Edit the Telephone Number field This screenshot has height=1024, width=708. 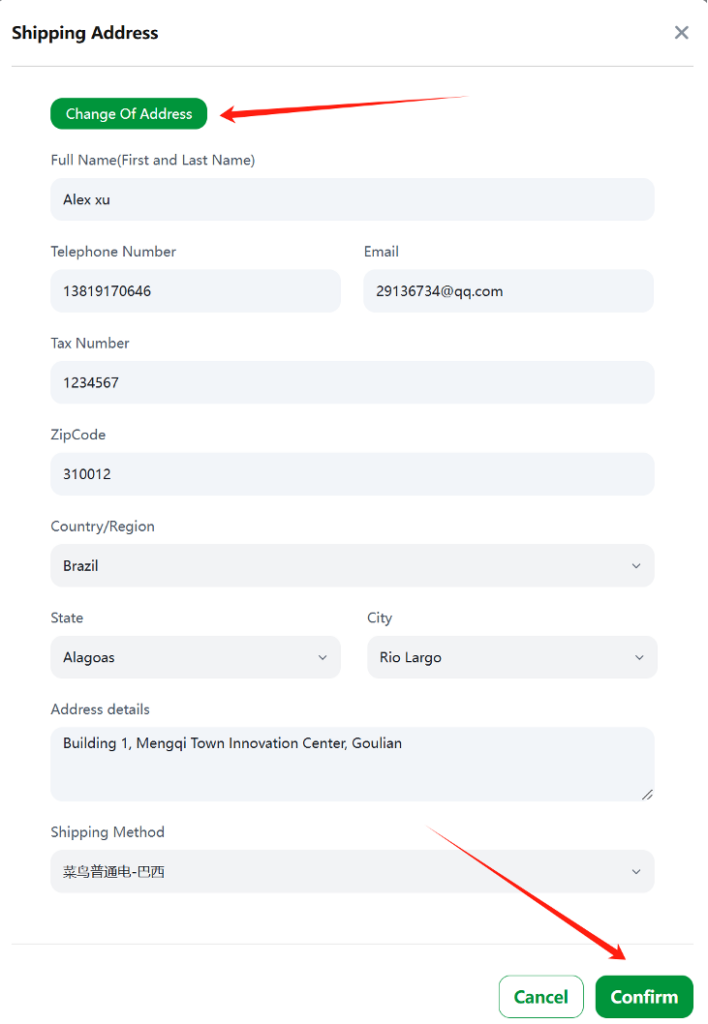pyautogui.click(x=195, y=291)
